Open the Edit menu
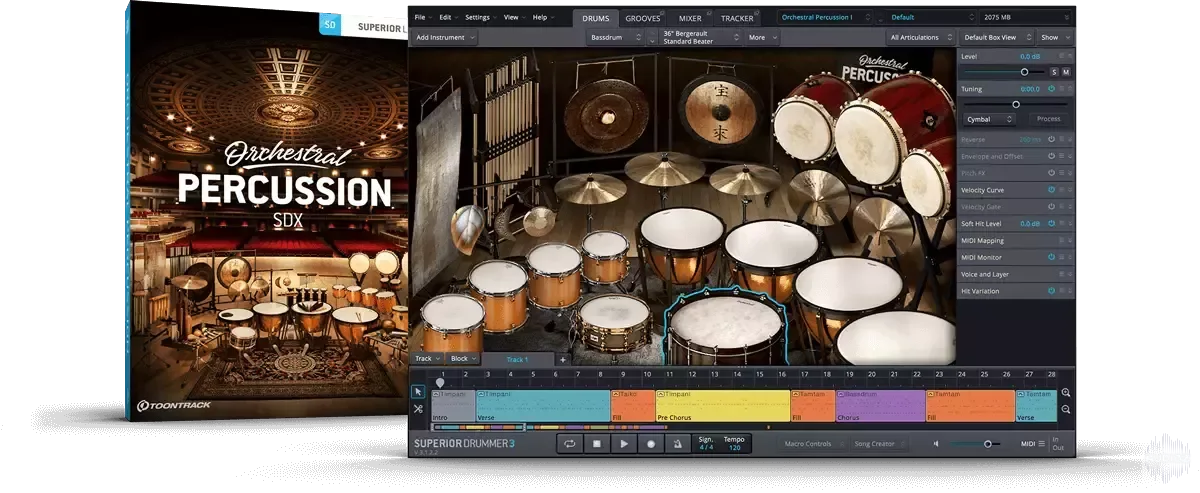The height and width of the screenshot is (493, 1200). click(448, 17)
